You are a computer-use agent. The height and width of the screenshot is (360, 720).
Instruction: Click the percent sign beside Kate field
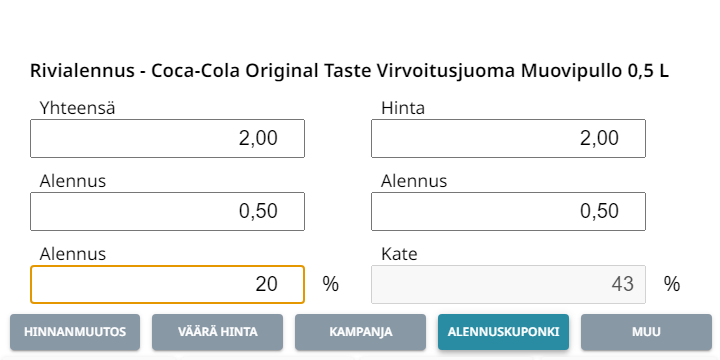point(672,284)
